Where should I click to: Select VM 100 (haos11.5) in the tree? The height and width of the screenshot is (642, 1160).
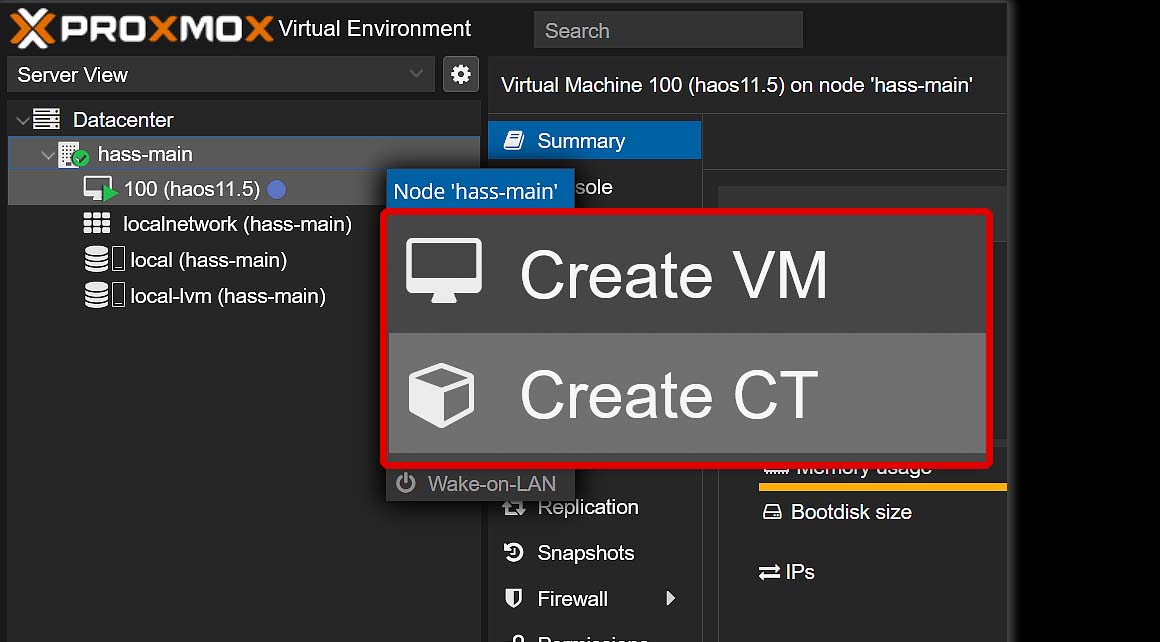[192, 189]
